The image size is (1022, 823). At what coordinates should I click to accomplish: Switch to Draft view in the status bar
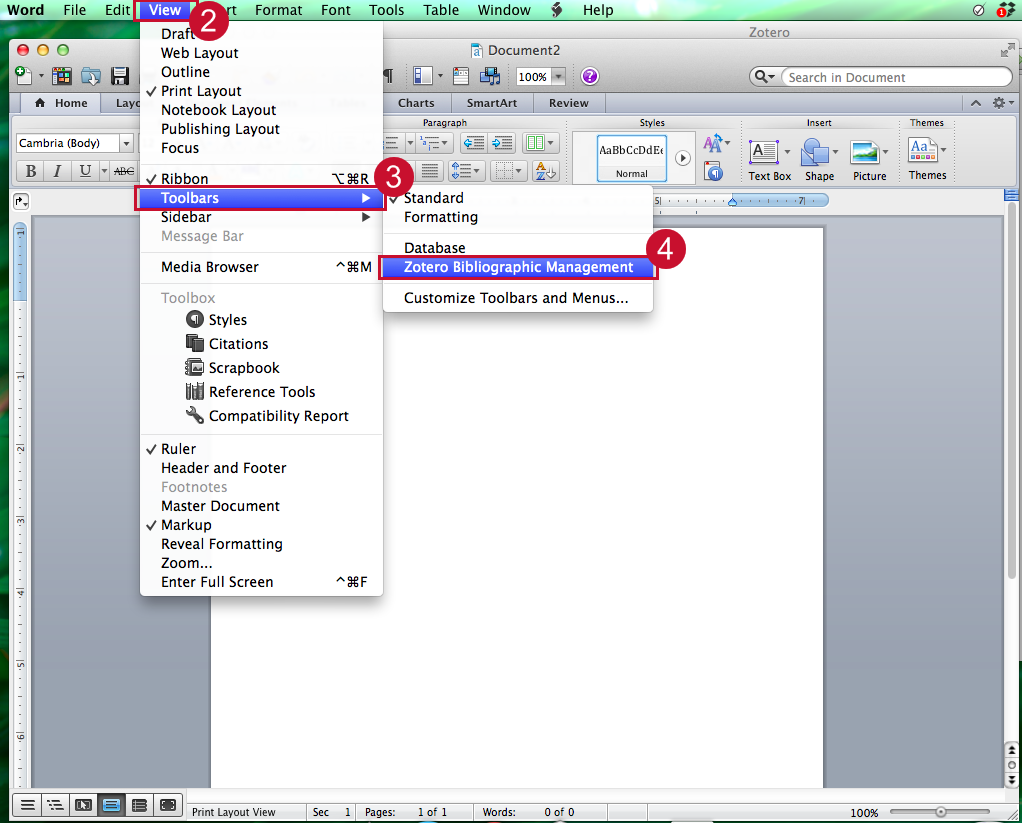coord(27,805)
